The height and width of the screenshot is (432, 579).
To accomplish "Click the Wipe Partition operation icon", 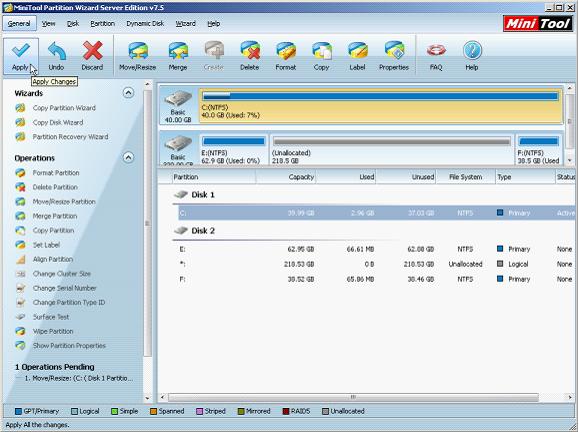I will click(x=20, y=331).
